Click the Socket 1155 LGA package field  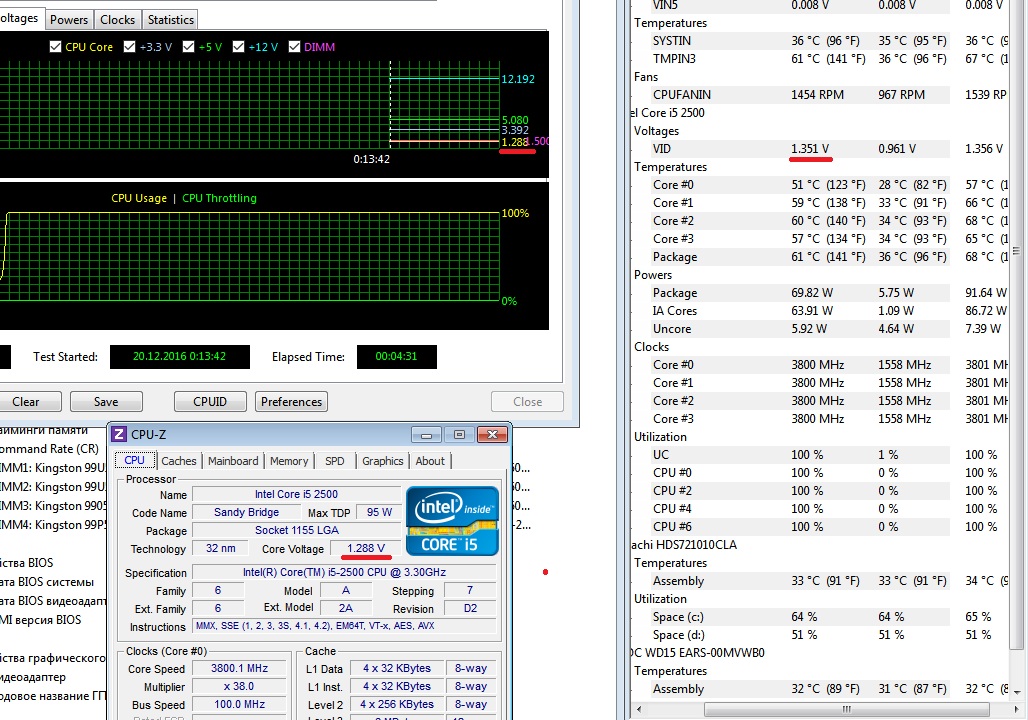tap(296, 530)
